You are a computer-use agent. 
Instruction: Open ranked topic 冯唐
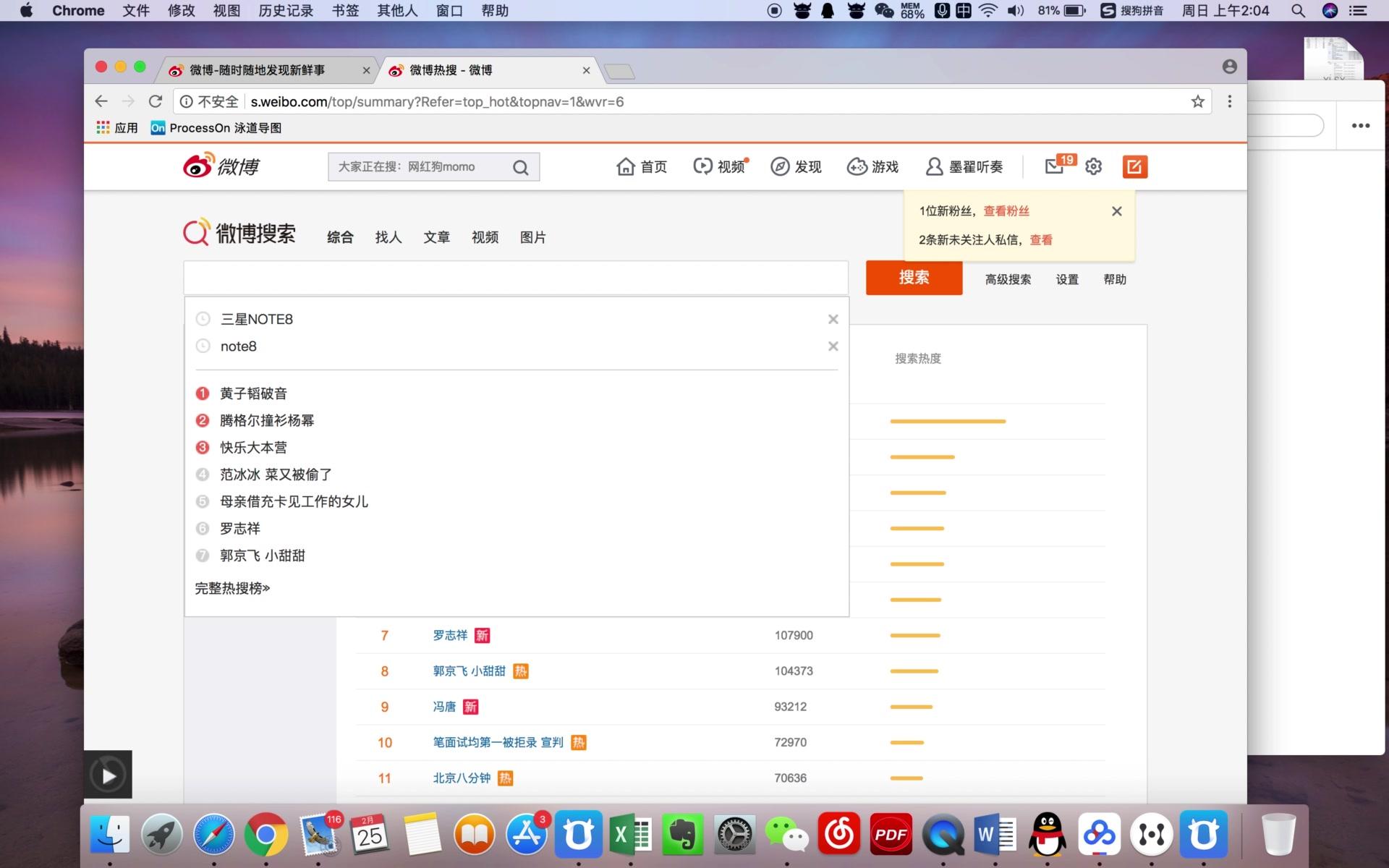(x=444, y=707)
